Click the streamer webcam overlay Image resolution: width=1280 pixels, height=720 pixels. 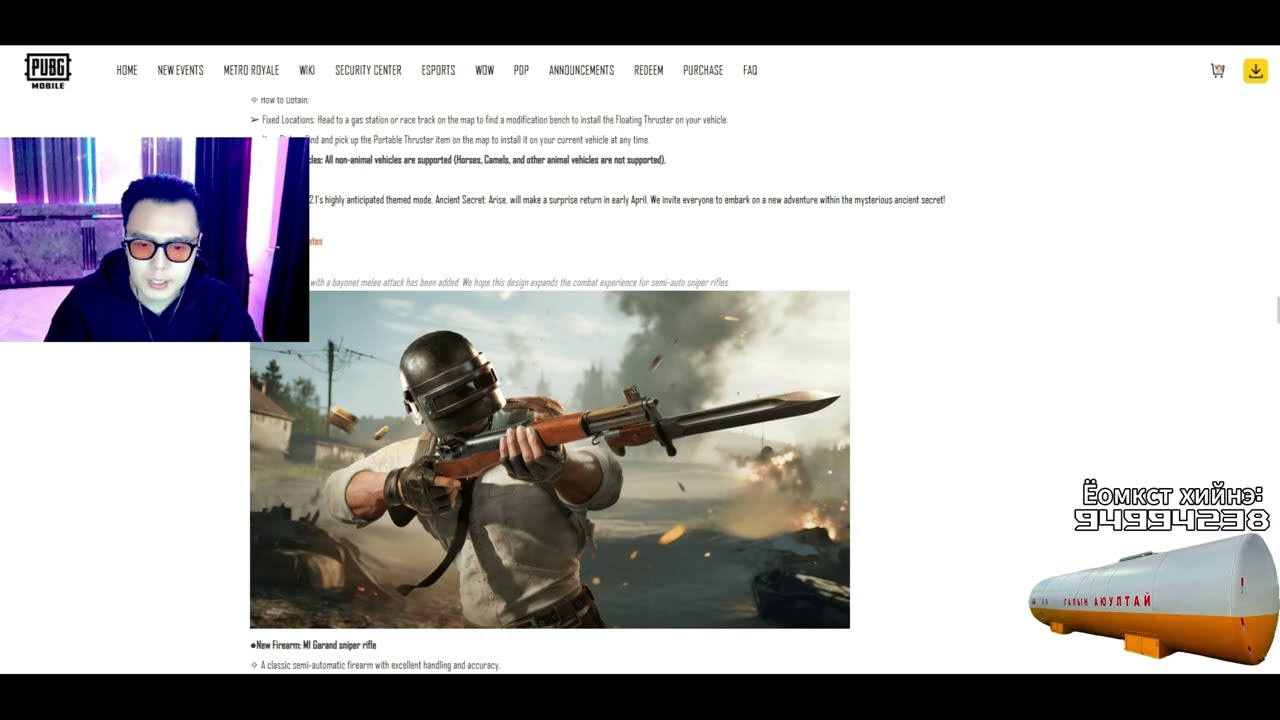click(154, 240)
